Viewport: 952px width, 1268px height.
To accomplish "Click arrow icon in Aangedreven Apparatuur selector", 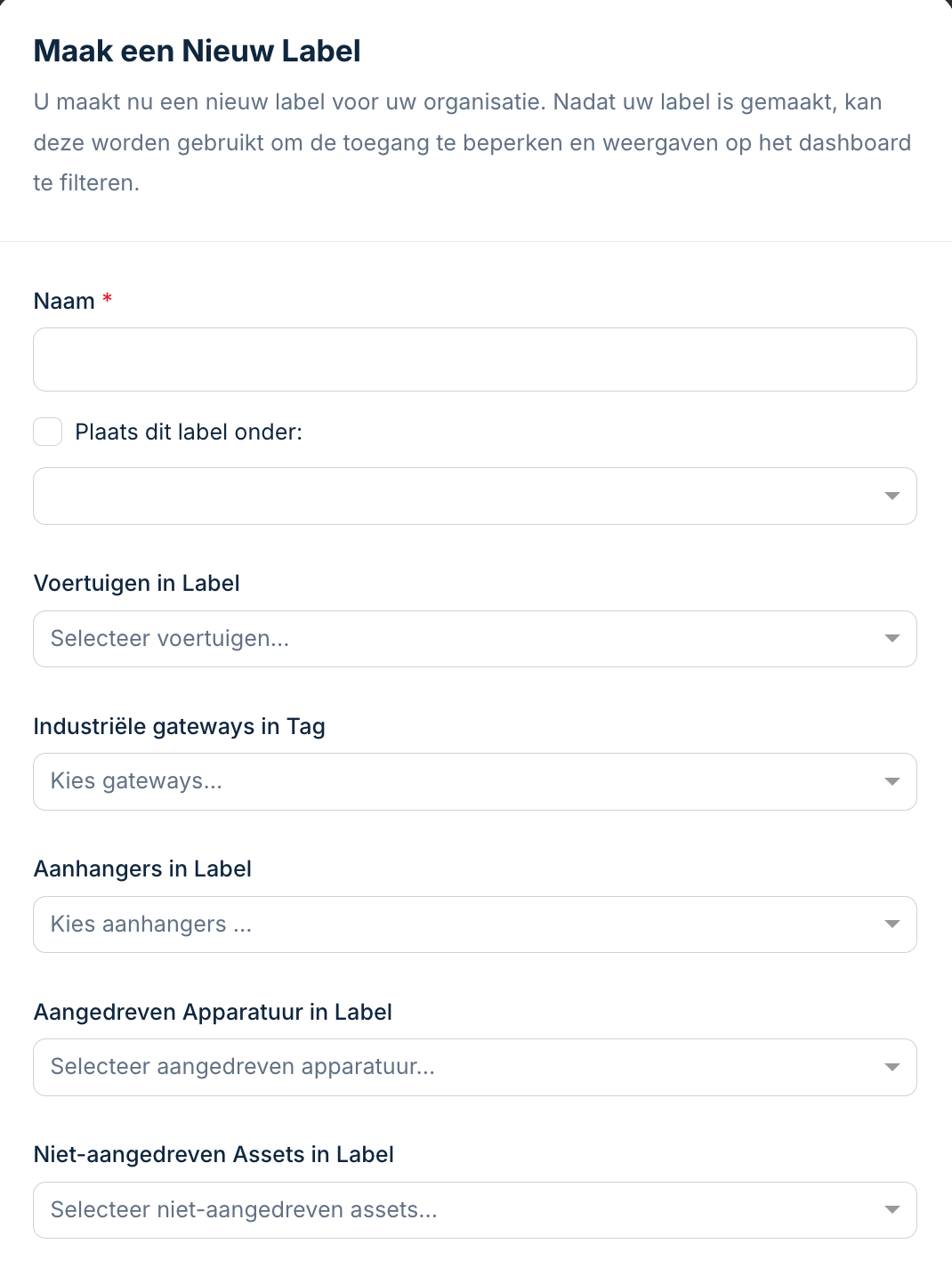I will (892, 1067).
